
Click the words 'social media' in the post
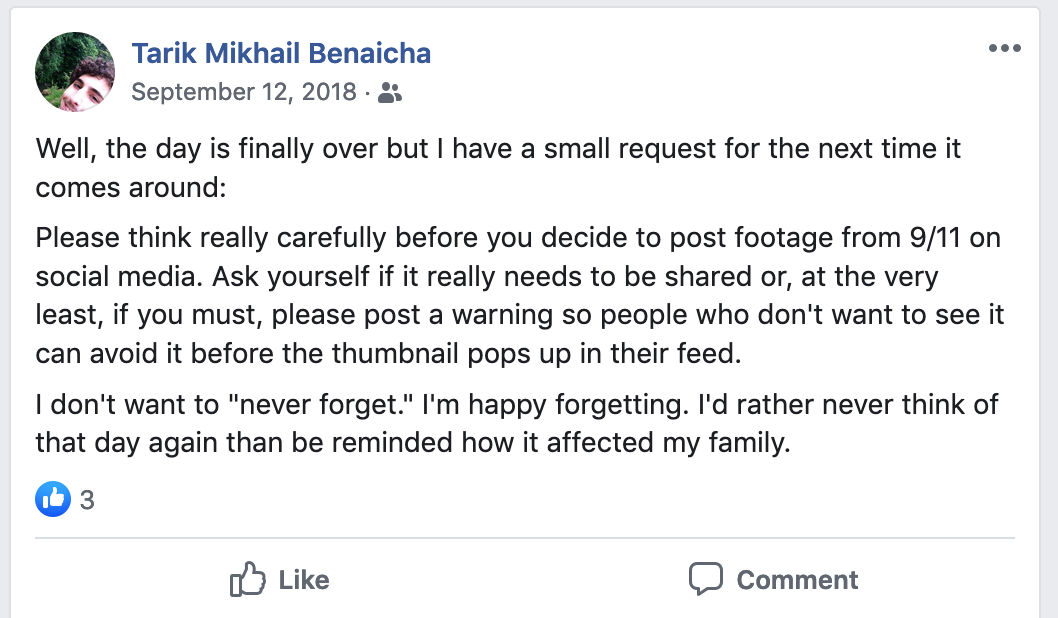tap(116, 277)
